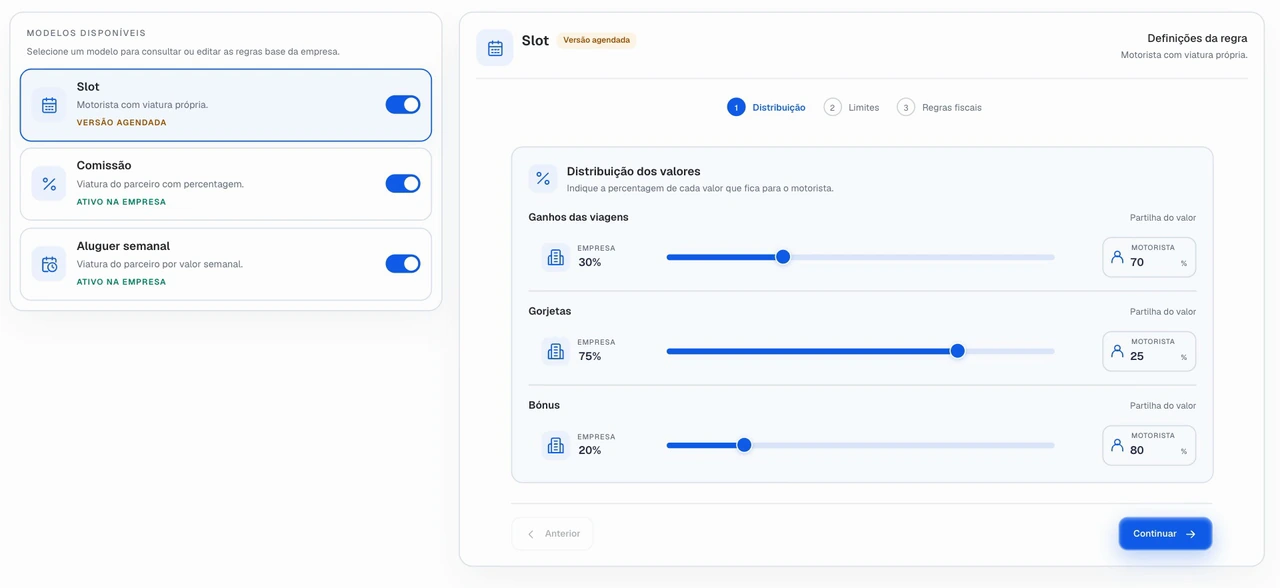The width and height of the screenshot is (1280, 588).
Task: Click the Continuar button
Action: tap(1165, 534)
